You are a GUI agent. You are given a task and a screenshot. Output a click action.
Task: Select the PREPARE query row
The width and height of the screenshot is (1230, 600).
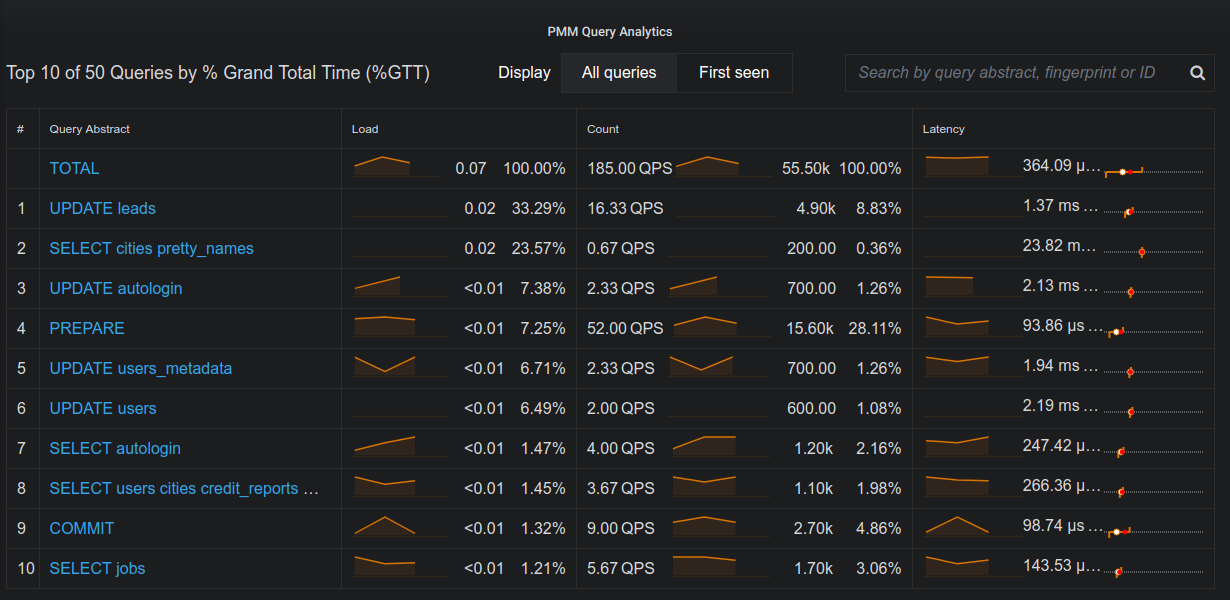[87, 328]
